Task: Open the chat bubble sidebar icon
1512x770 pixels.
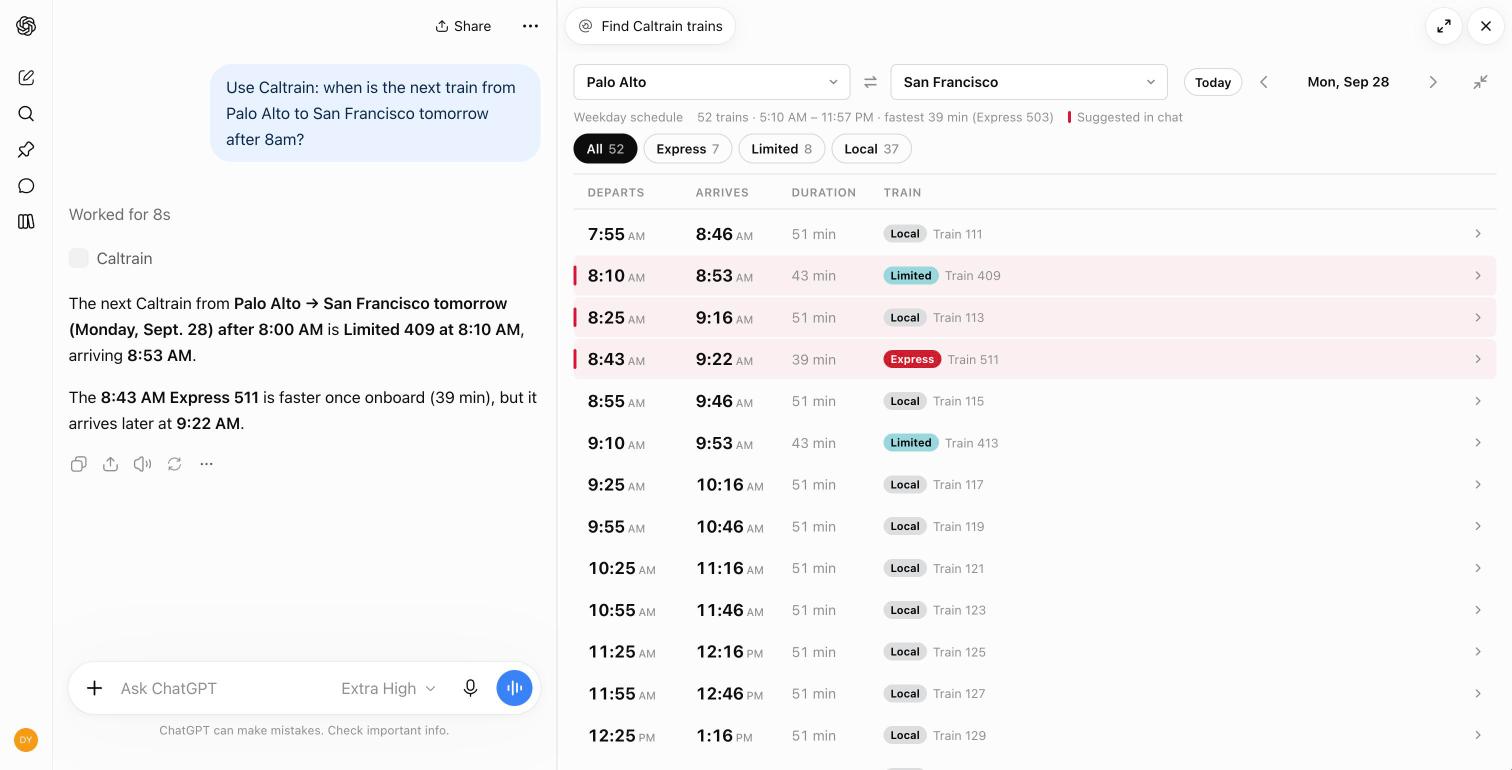Action: pyautogui.click(x=26, y=186)
